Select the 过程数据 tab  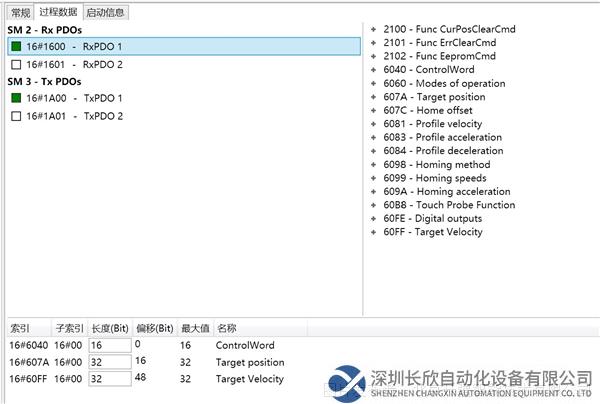[60, 12]
